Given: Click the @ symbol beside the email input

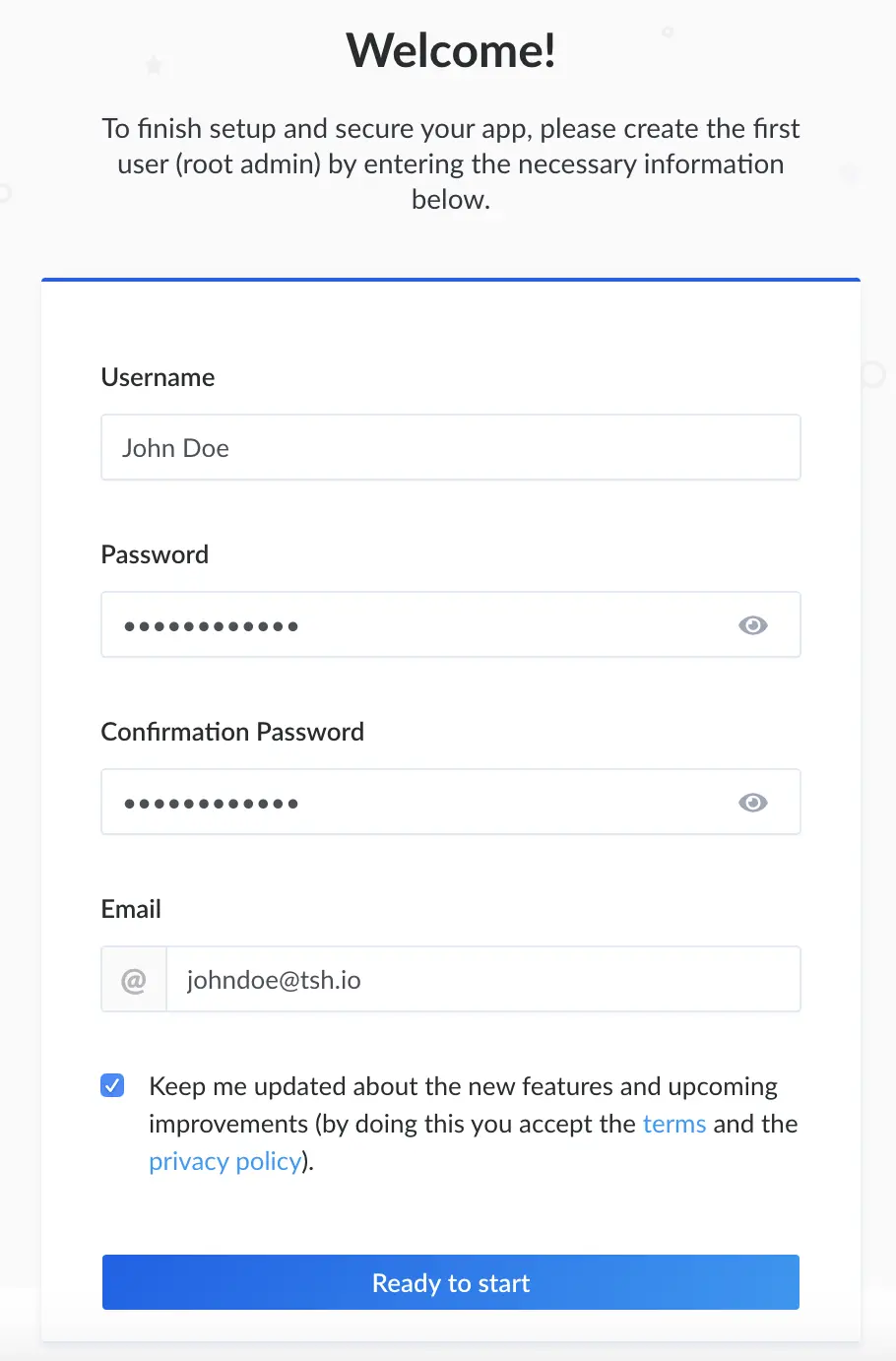Looking at the screenshot, I should pyautogui.click(x=133, y=978).
